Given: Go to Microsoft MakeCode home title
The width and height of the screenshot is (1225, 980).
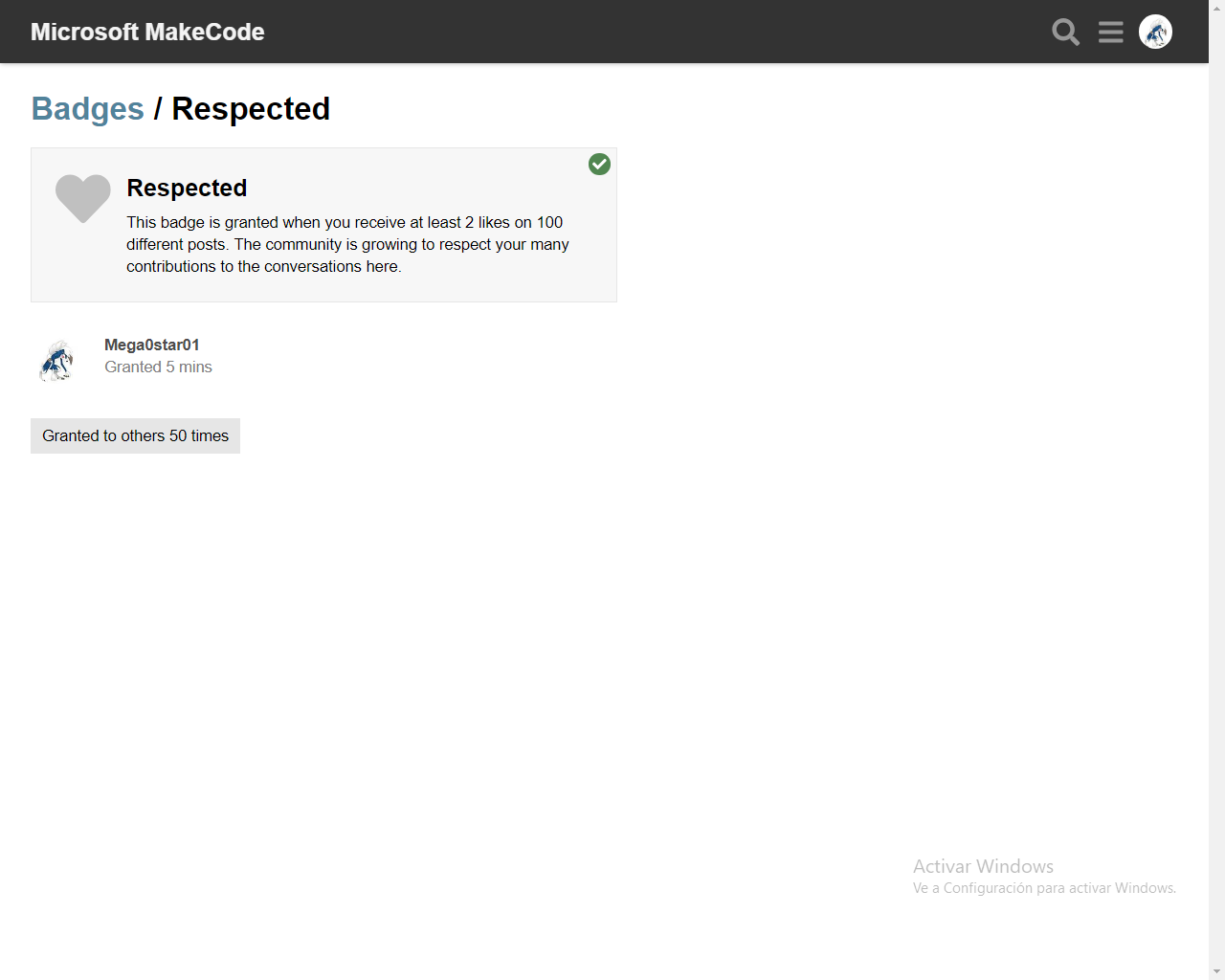Looking at the screenshot, I should pyautogui.click(x=147, y=32).
